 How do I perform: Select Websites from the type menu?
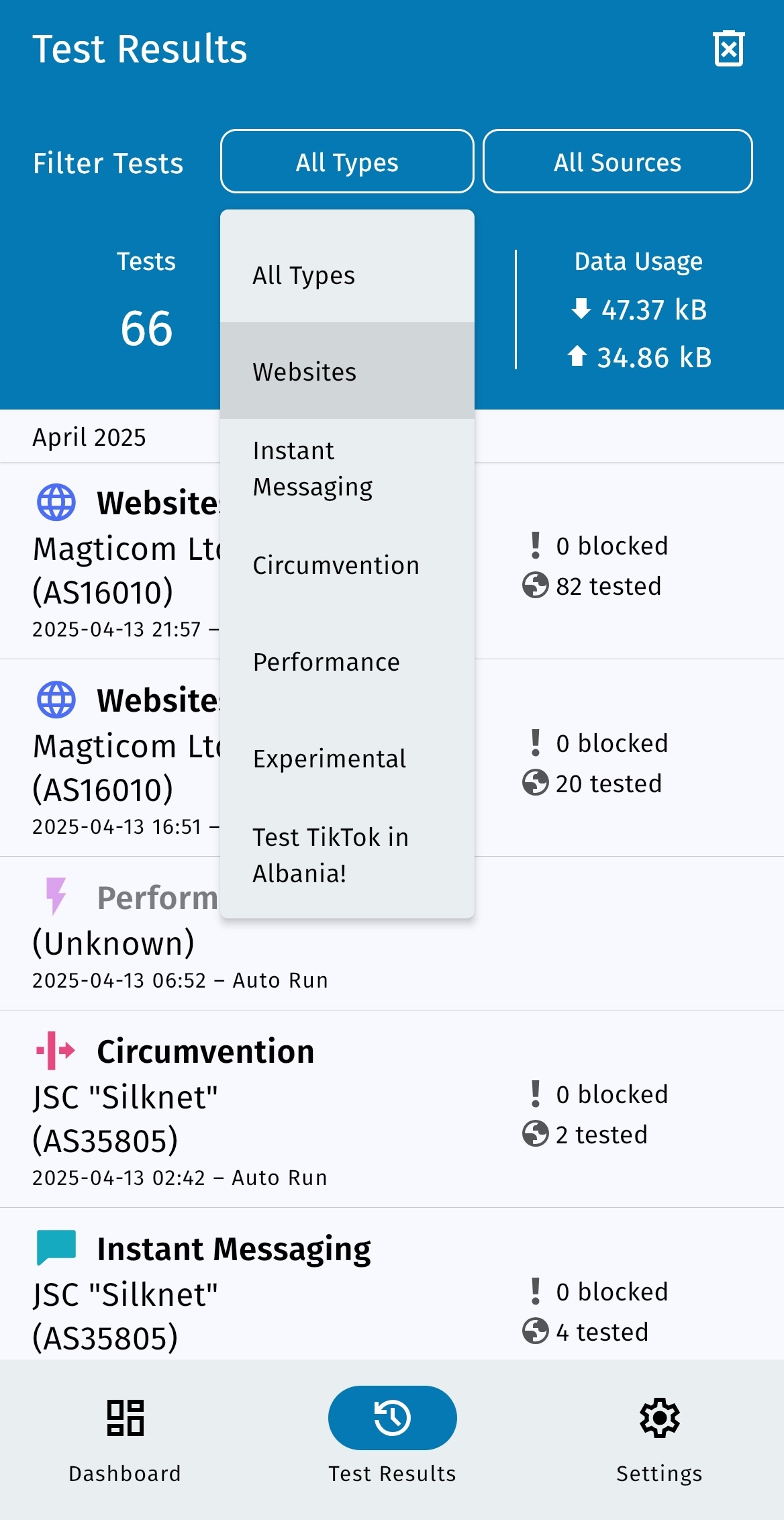coord(347,371)
